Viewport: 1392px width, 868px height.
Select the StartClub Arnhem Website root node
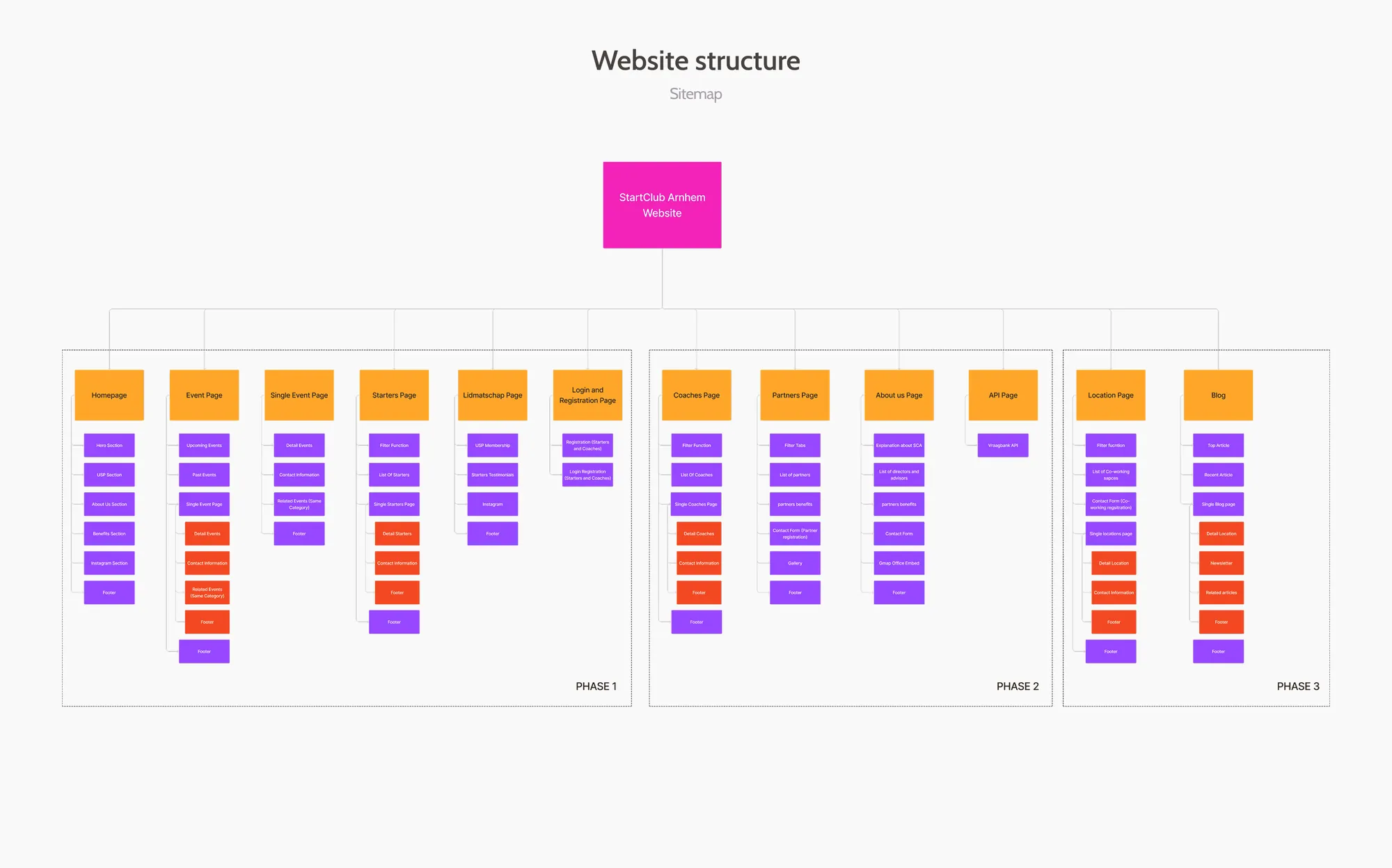[662, 205]
